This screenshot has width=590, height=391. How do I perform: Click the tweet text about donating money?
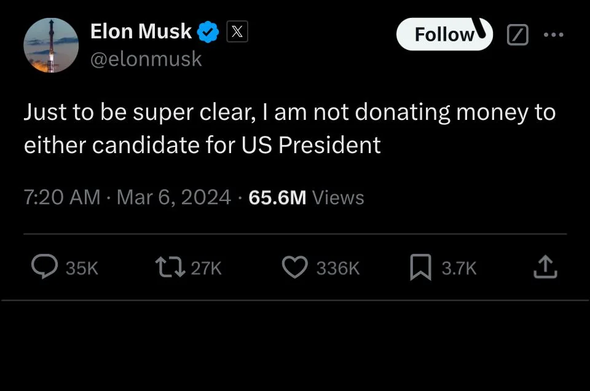pyautogui.click(x=290, y=128)
